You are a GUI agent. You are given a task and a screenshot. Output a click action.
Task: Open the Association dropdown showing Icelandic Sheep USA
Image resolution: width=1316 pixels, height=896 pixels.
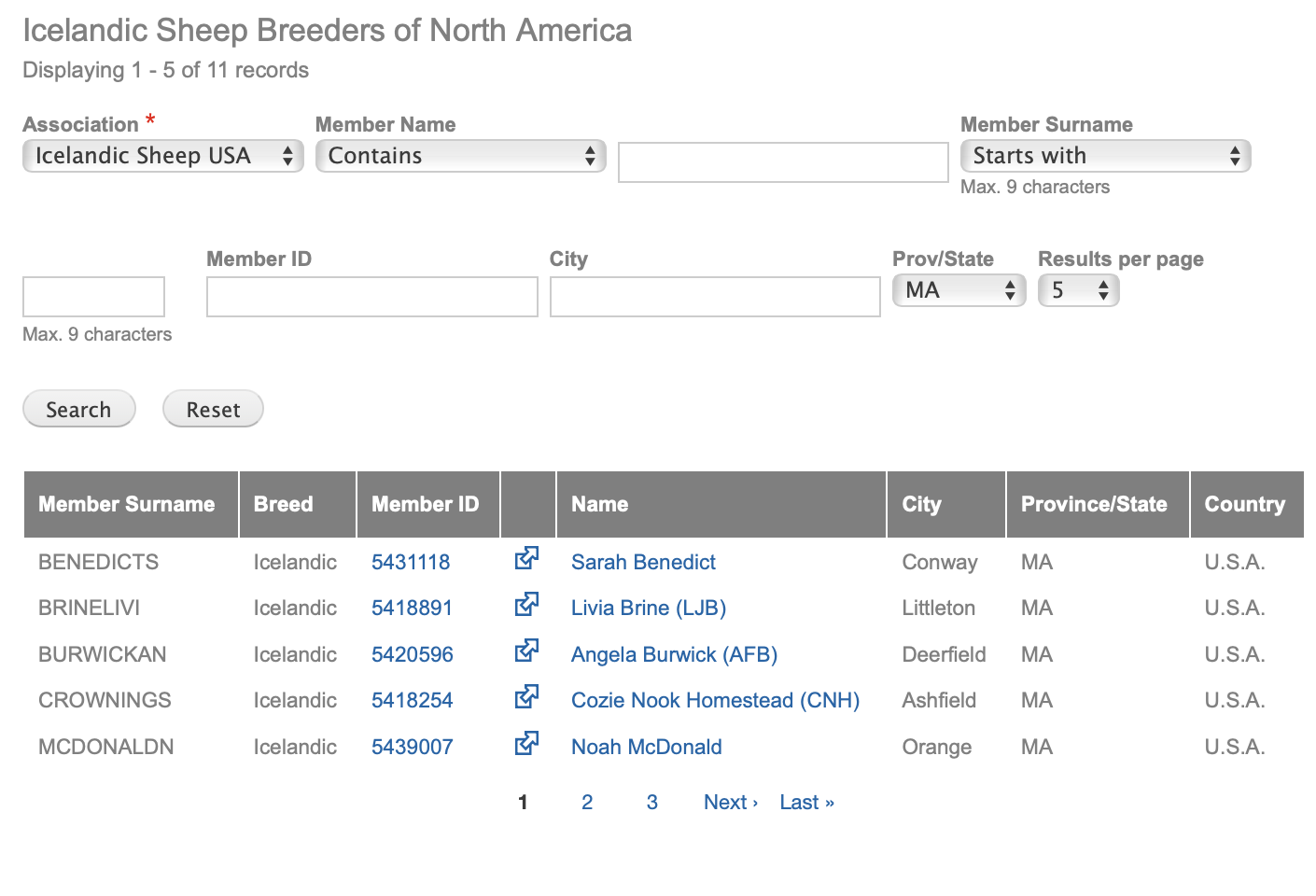pos(163,156)
